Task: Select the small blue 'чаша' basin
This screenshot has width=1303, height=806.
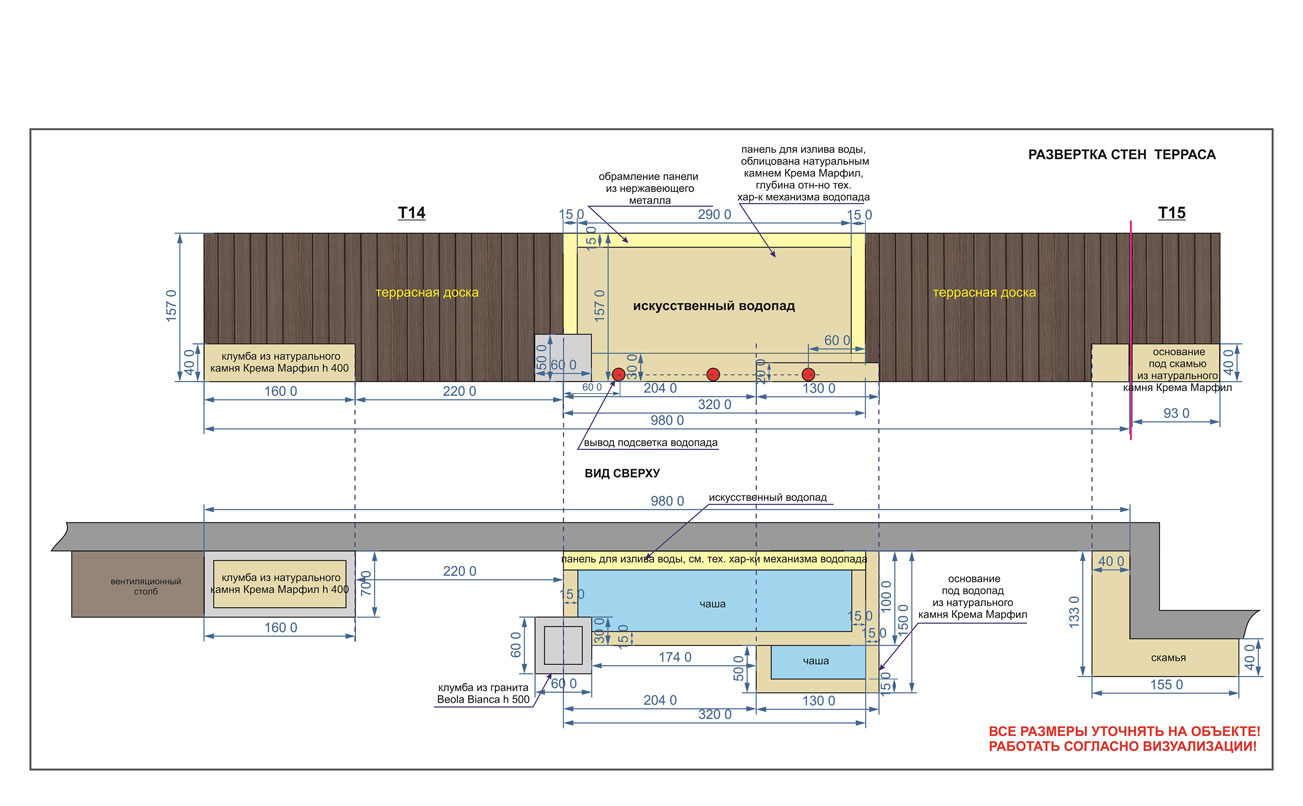Action: [x=816, y=661]
